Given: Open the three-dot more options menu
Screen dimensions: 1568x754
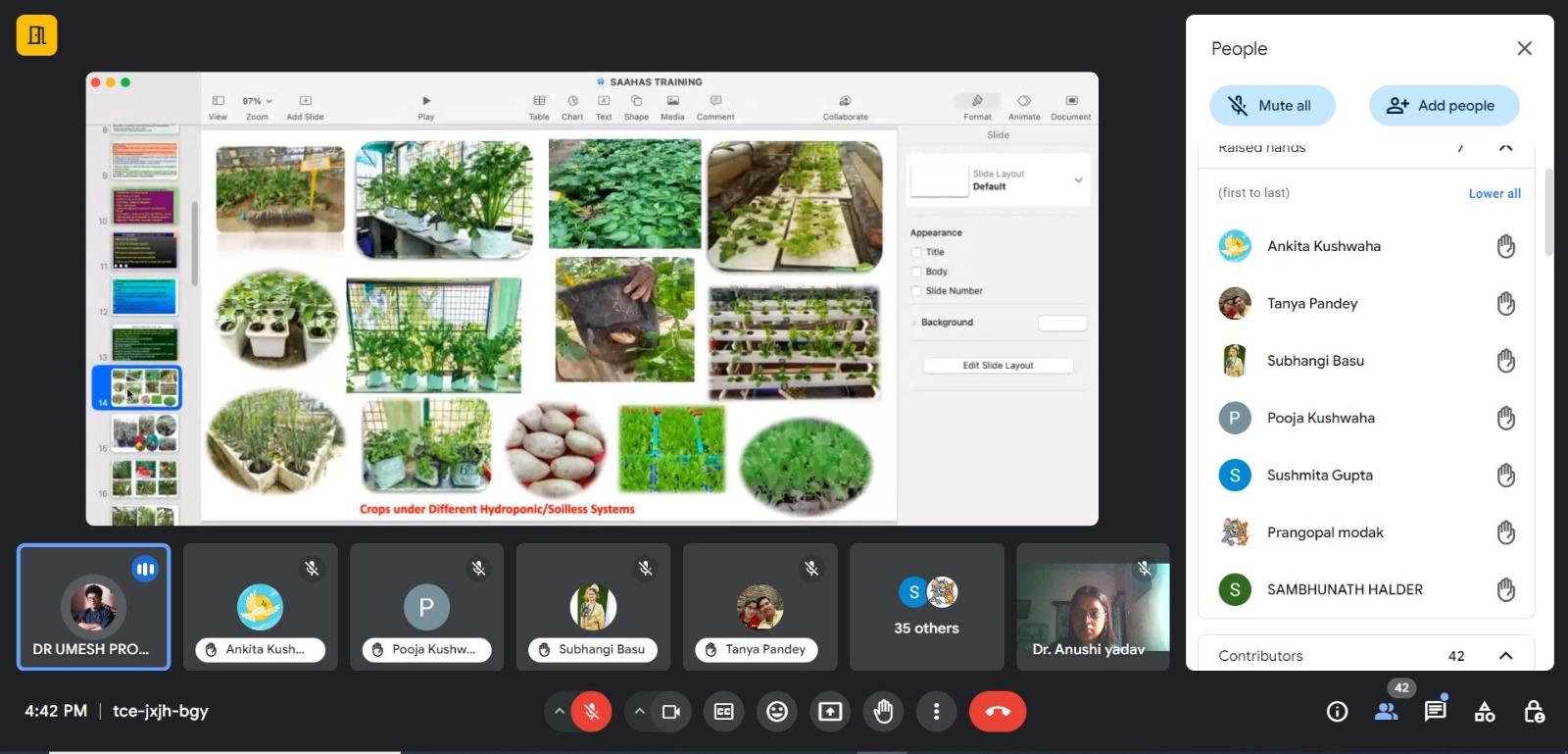Looking at the screenshot, I should pos(936,712).
